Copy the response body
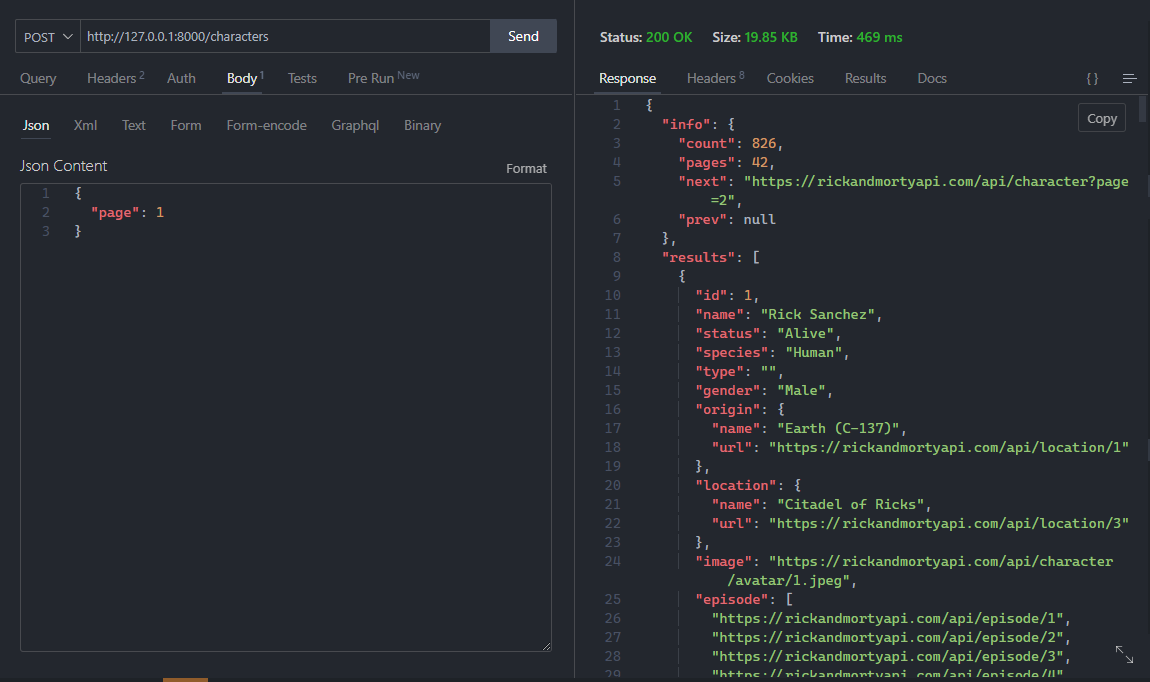The image size is (1150, 682). click(x=1101, y=117)
